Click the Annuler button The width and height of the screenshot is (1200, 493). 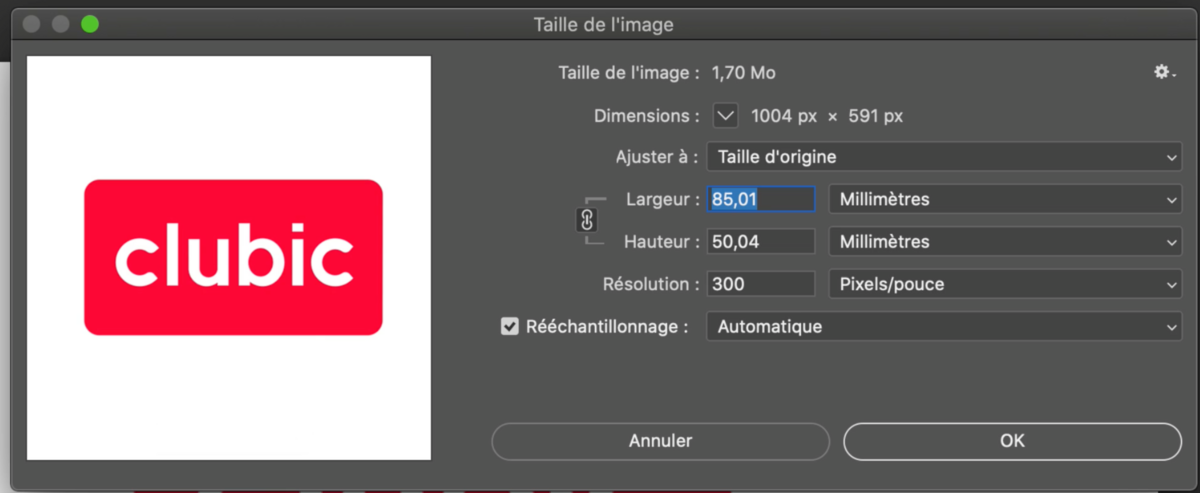click(660, 440)
